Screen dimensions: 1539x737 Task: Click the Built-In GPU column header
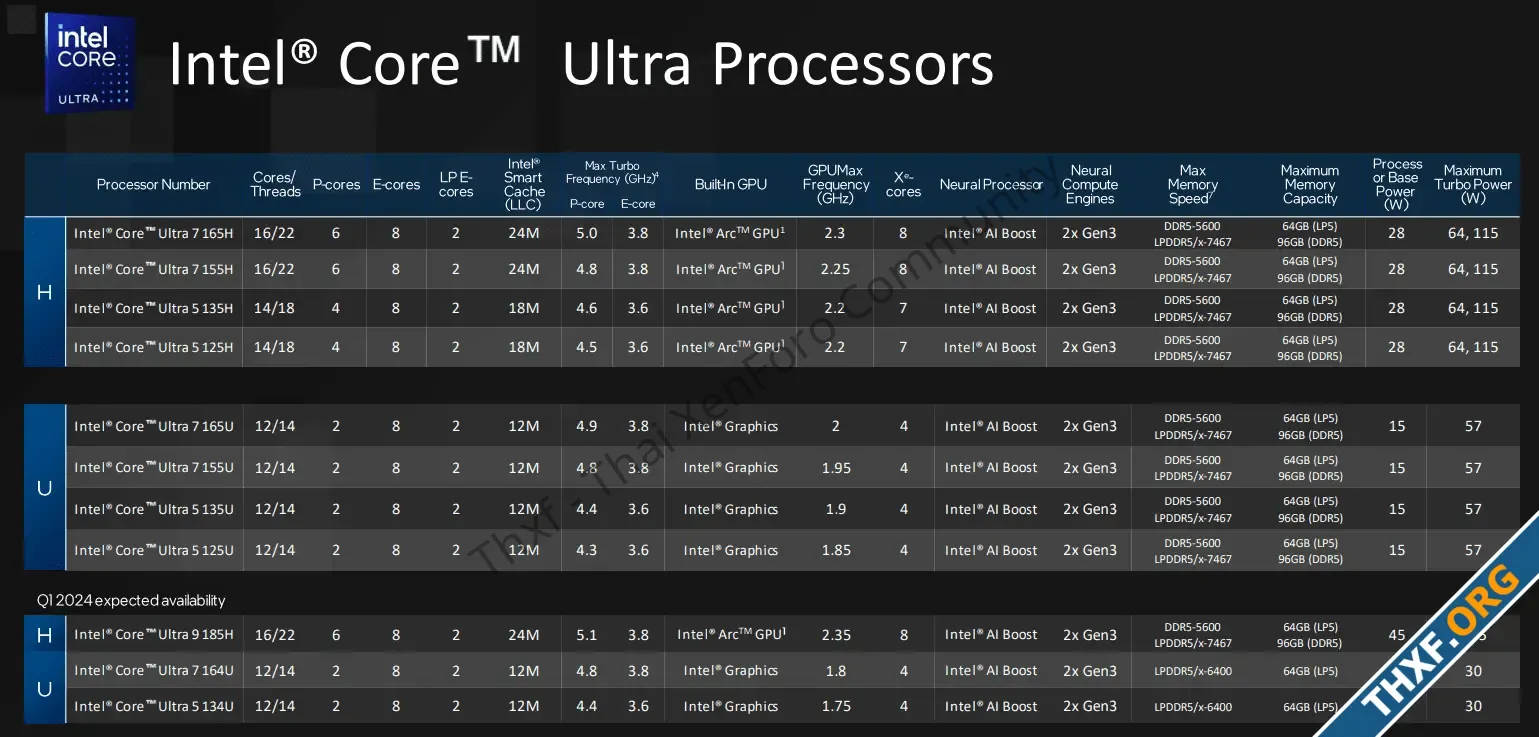coord(731,184)
